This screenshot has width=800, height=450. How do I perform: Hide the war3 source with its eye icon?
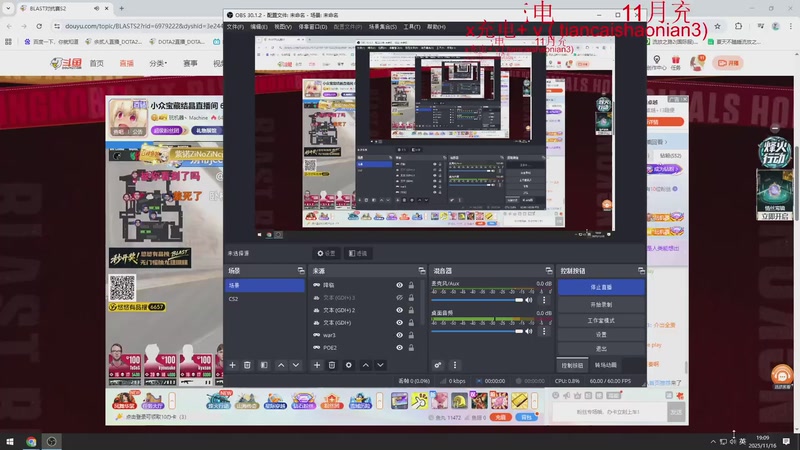[x=399, y=335]
